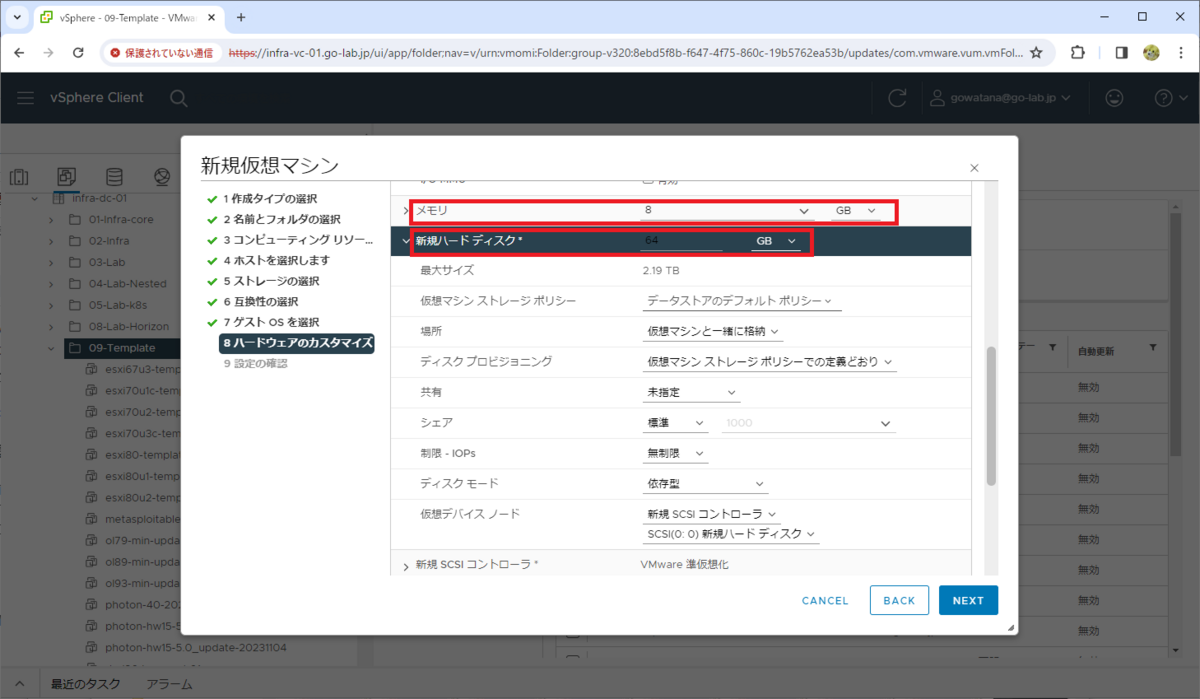Click the CANCEL button
The width and height of the screenshot is (1200, 699).
[x=825, y=600]
